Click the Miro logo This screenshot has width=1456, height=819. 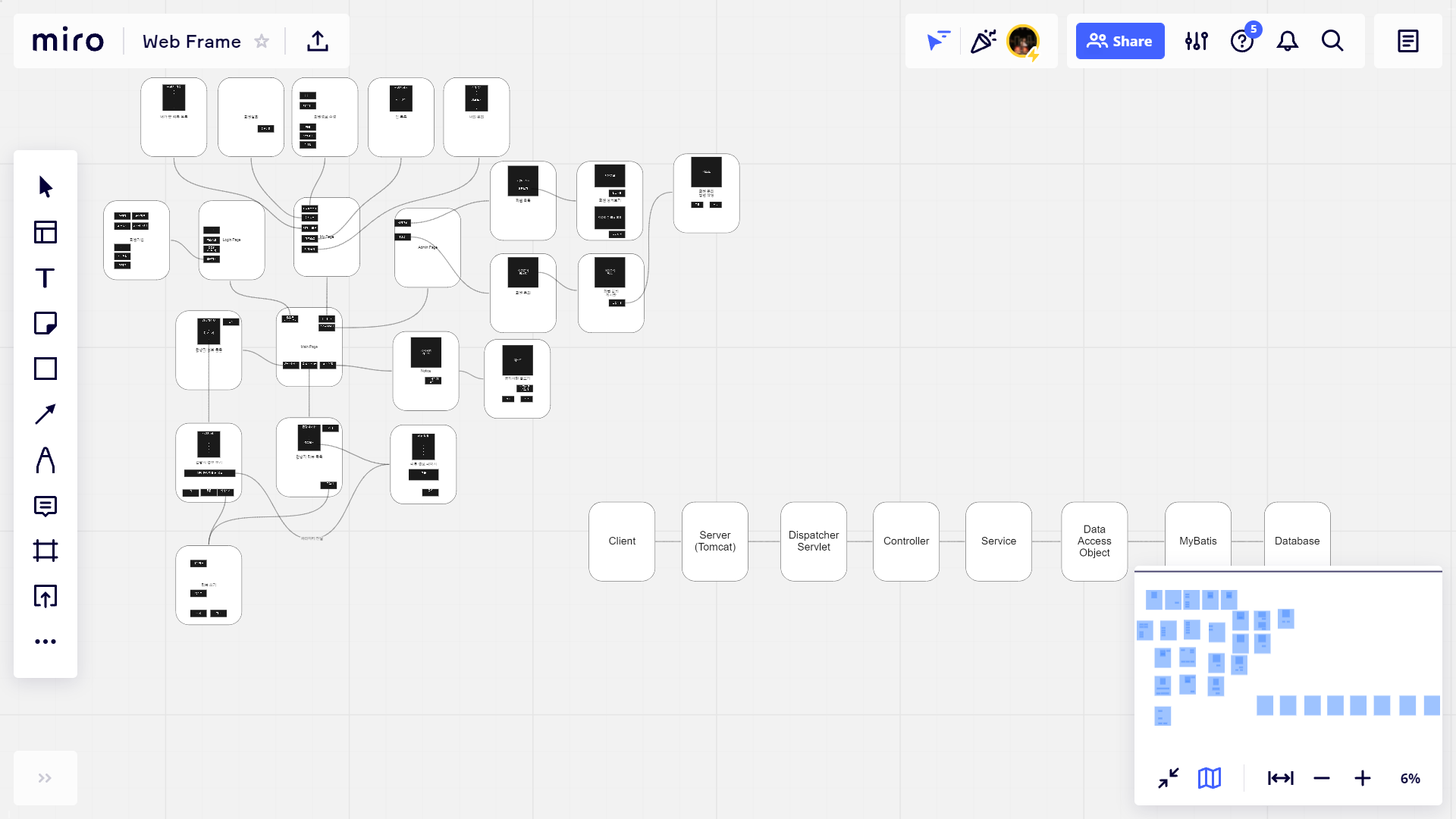pyautogui.click(x=67, y=41)
